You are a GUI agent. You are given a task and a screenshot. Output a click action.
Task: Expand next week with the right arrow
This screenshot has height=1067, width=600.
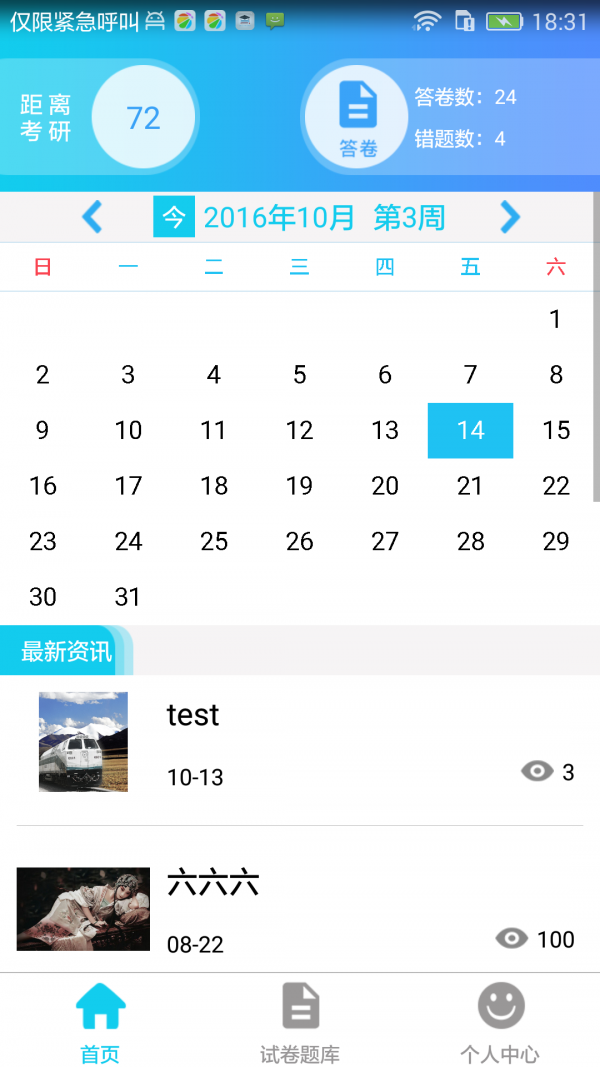point(509,216)
